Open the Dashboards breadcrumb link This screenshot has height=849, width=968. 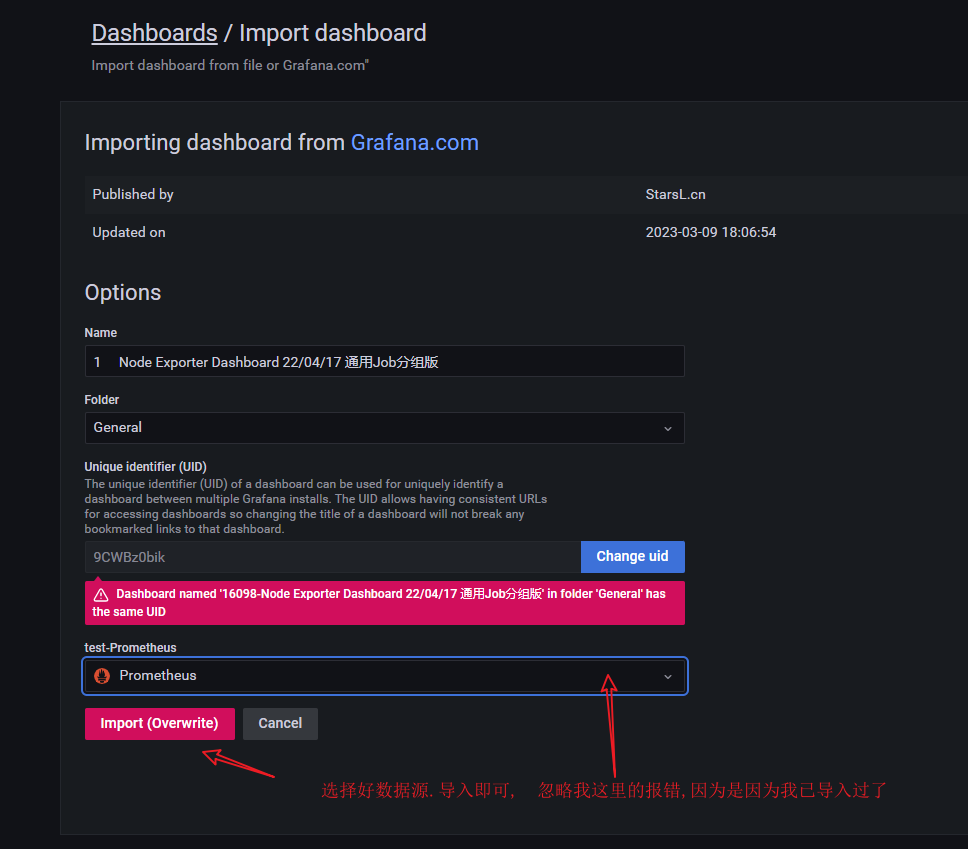click(154, 33)
